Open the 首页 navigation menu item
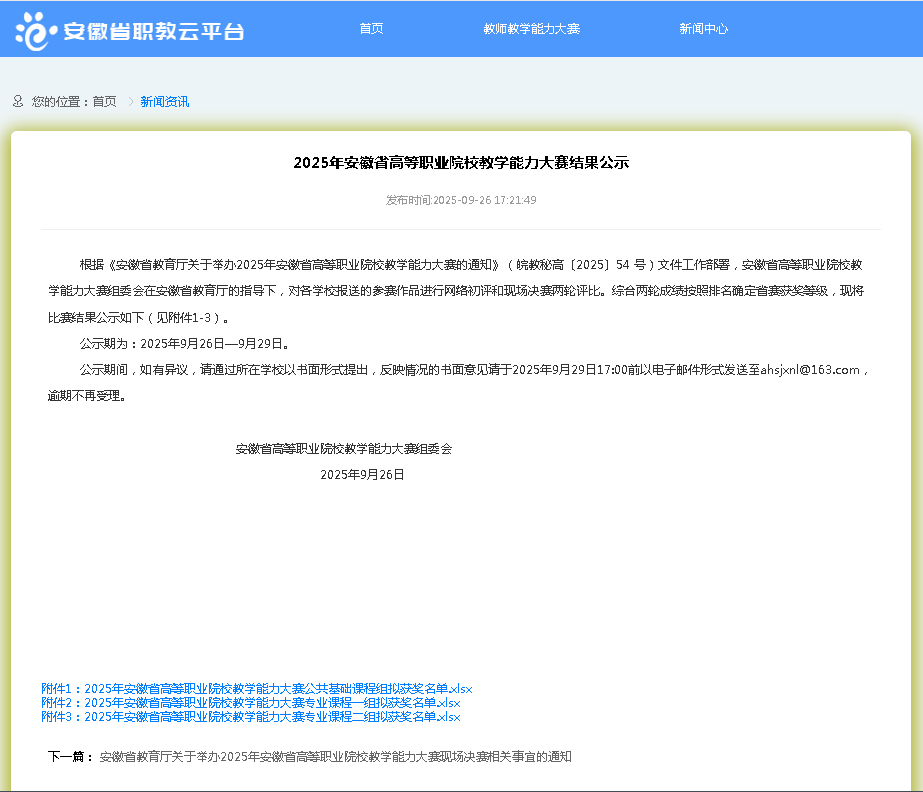The width and height of the screenshot is (923, 792). pyautogui.click(x=371, y=29)
